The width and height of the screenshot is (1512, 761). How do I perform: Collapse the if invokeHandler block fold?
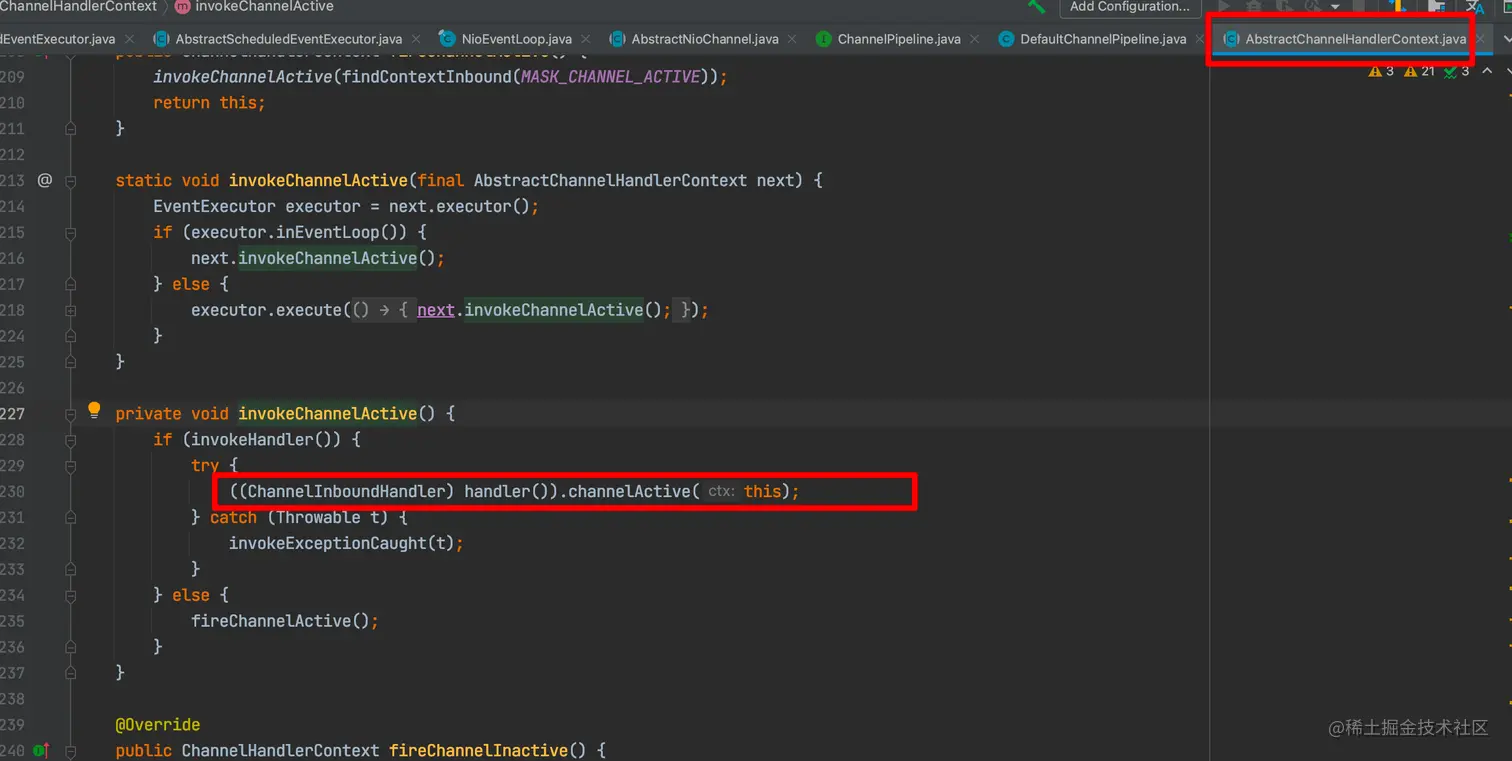(71, 439)
